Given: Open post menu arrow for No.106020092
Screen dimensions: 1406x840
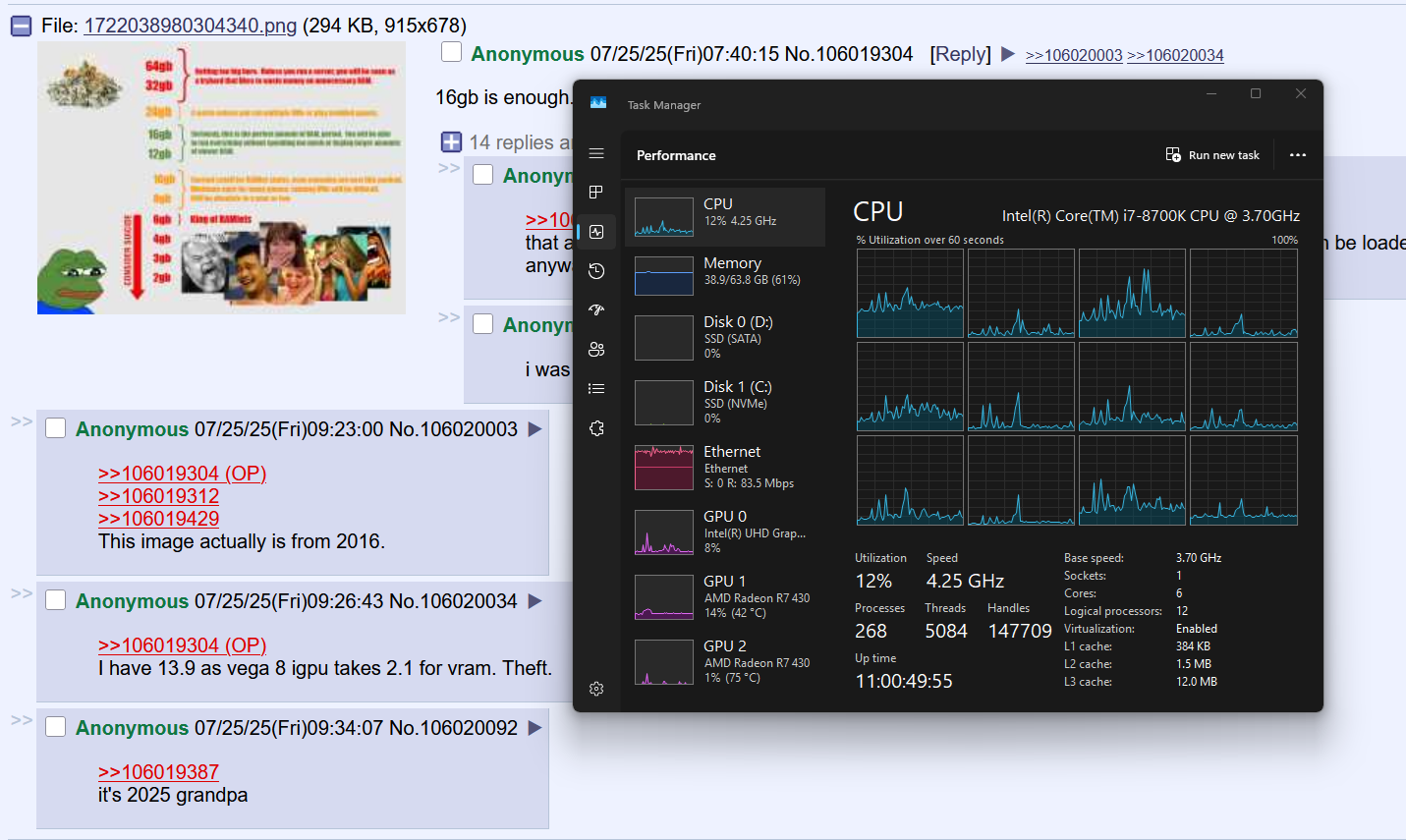Looking at the screenshot, I should tap(534, 728).
